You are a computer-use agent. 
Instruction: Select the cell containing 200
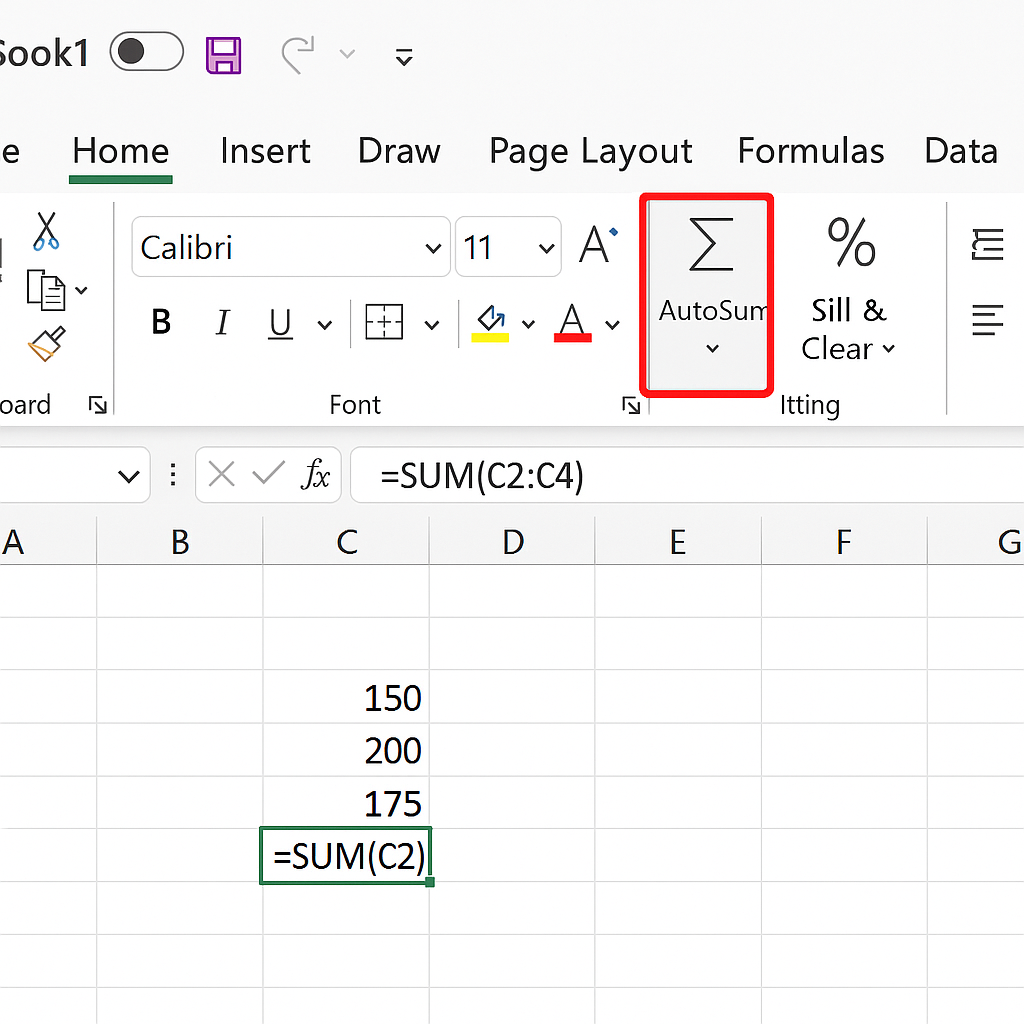346,750
